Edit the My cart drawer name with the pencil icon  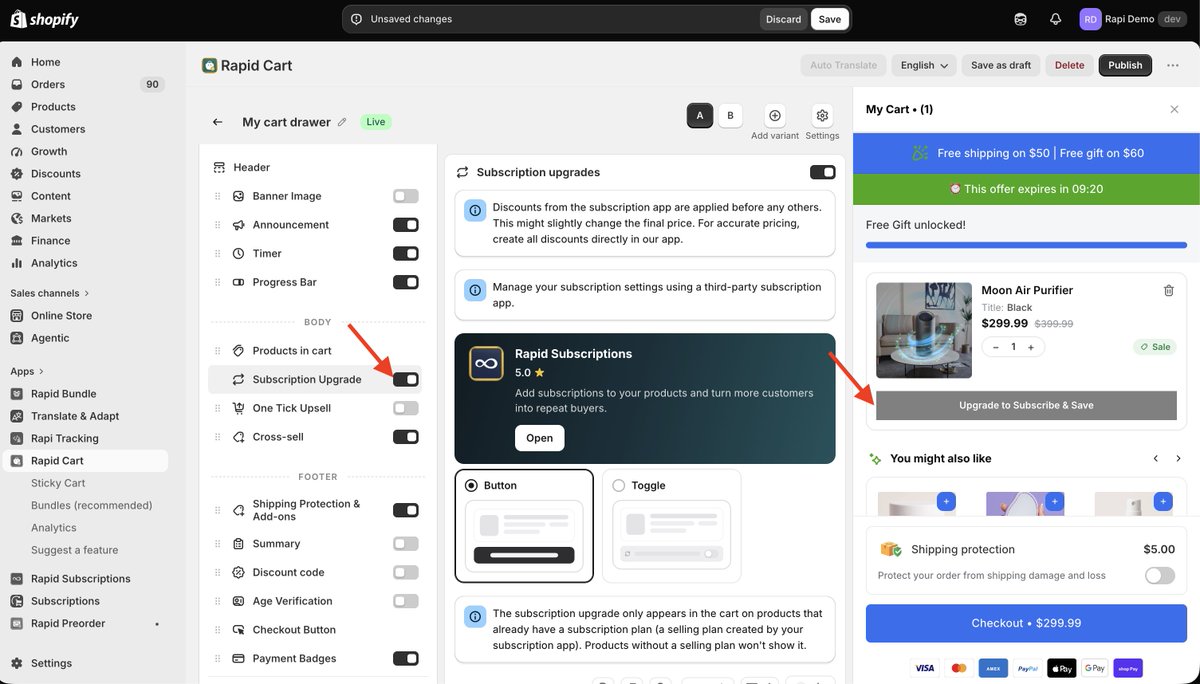click(342, 122)
